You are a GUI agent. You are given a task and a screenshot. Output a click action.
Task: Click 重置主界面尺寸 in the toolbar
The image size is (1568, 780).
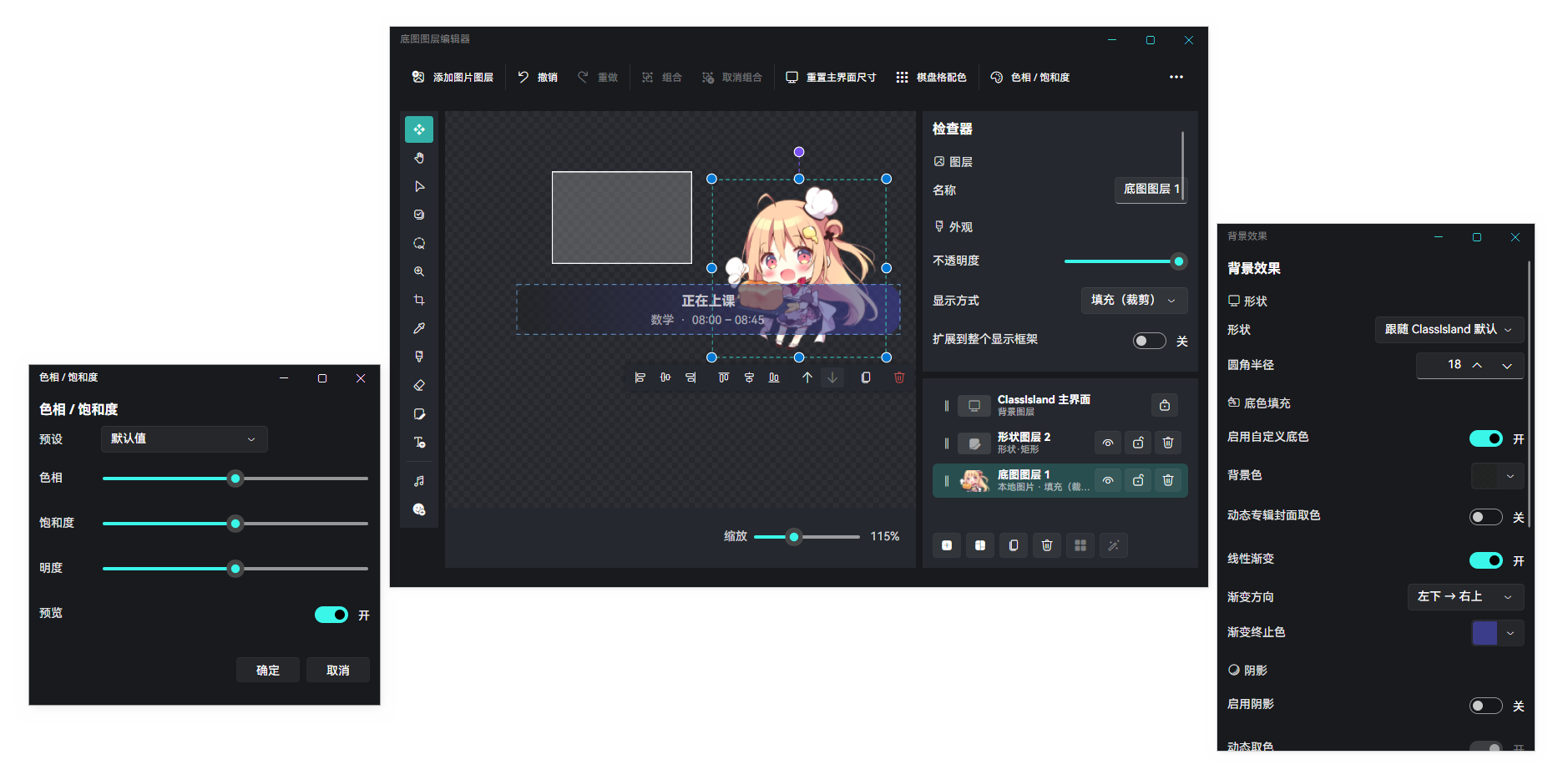click(832, 77)
